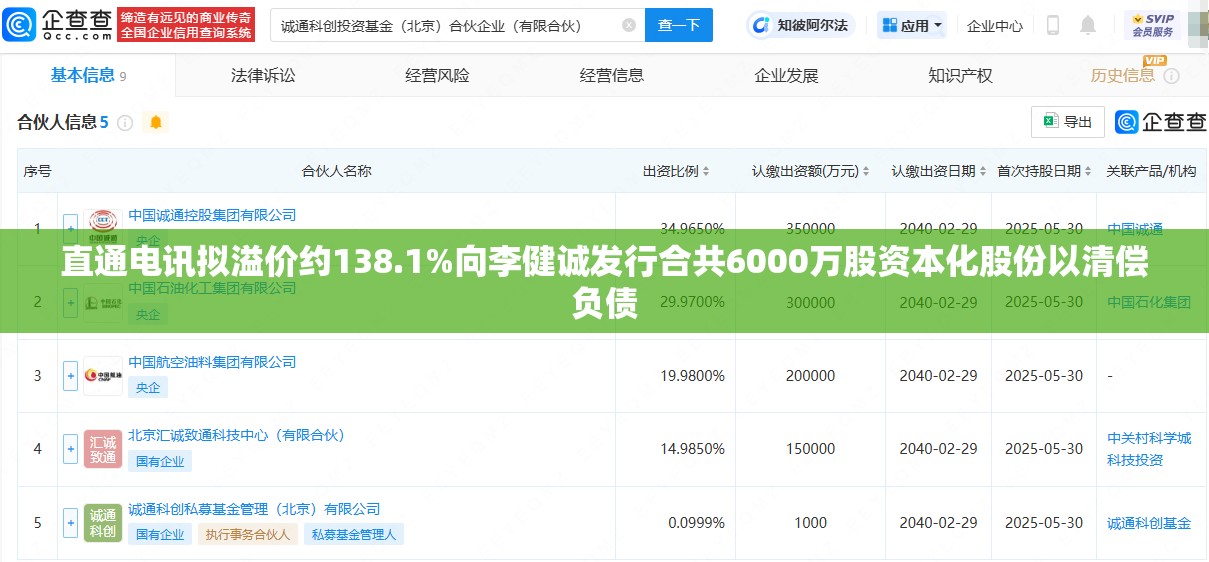Click the 中国航空油料集团 company logo

click(x=102, y=376)
